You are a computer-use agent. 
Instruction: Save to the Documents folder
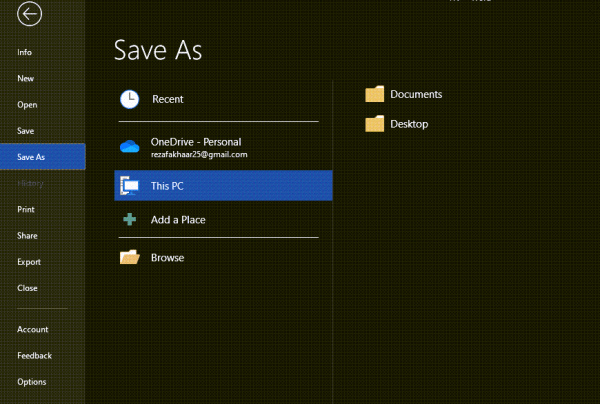tap(416, 94)
